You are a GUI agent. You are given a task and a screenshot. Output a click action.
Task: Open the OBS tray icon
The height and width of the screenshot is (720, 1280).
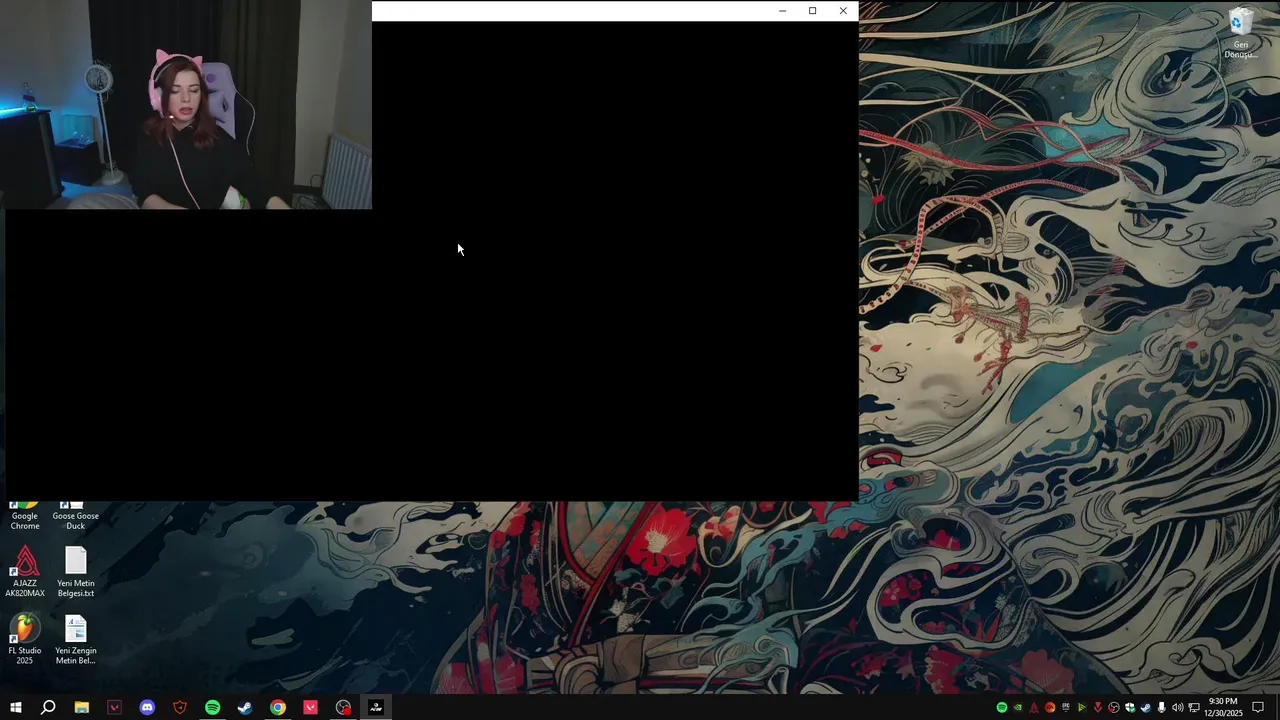tap(1114, 707)
